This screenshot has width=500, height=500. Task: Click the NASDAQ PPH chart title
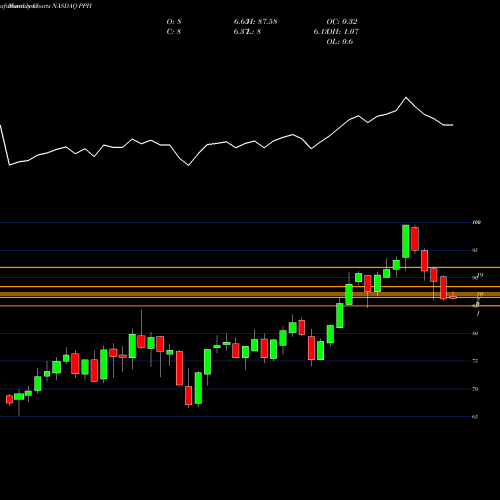(x=71, y=6)
